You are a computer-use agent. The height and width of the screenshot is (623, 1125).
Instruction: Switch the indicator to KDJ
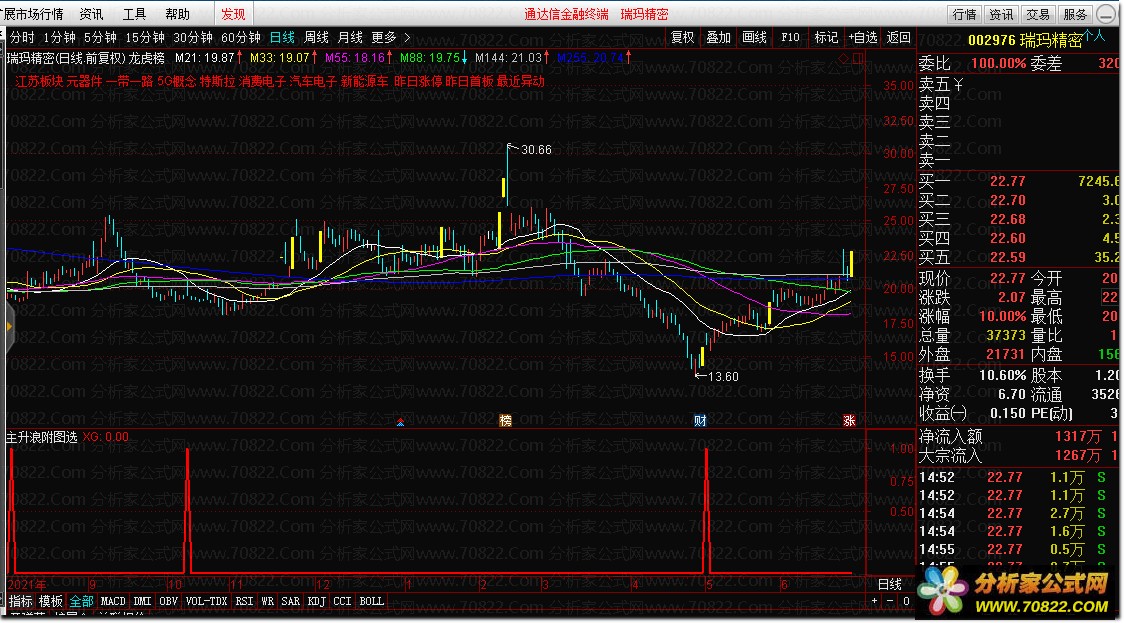(x=316, y=601)
